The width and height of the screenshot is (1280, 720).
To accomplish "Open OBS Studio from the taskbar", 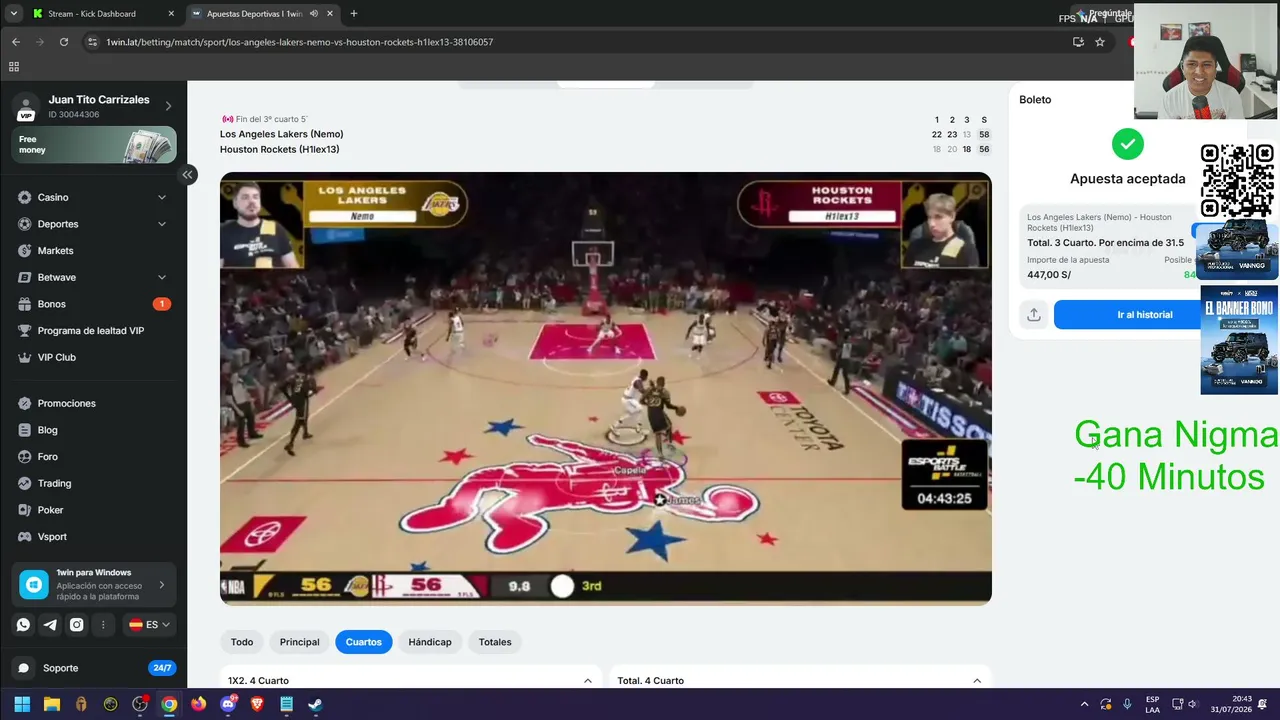I will pos(140,704).
